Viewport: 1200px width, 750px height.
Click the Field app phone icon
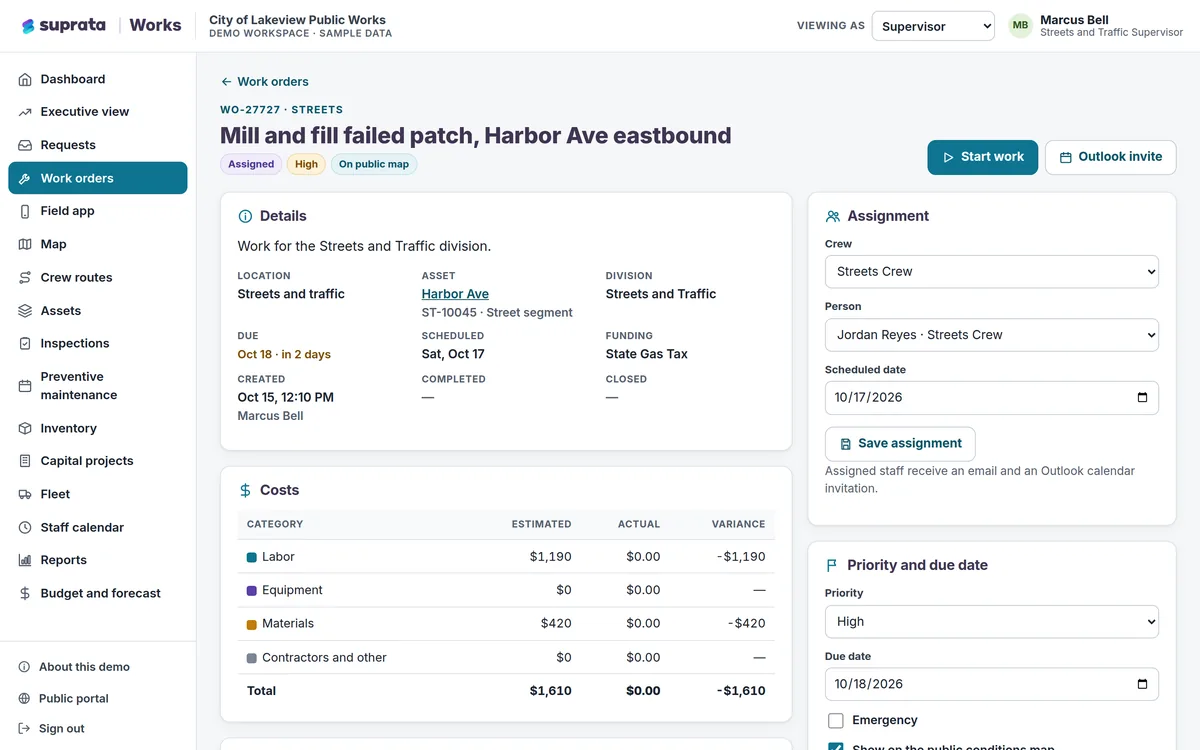coord(25,211)
